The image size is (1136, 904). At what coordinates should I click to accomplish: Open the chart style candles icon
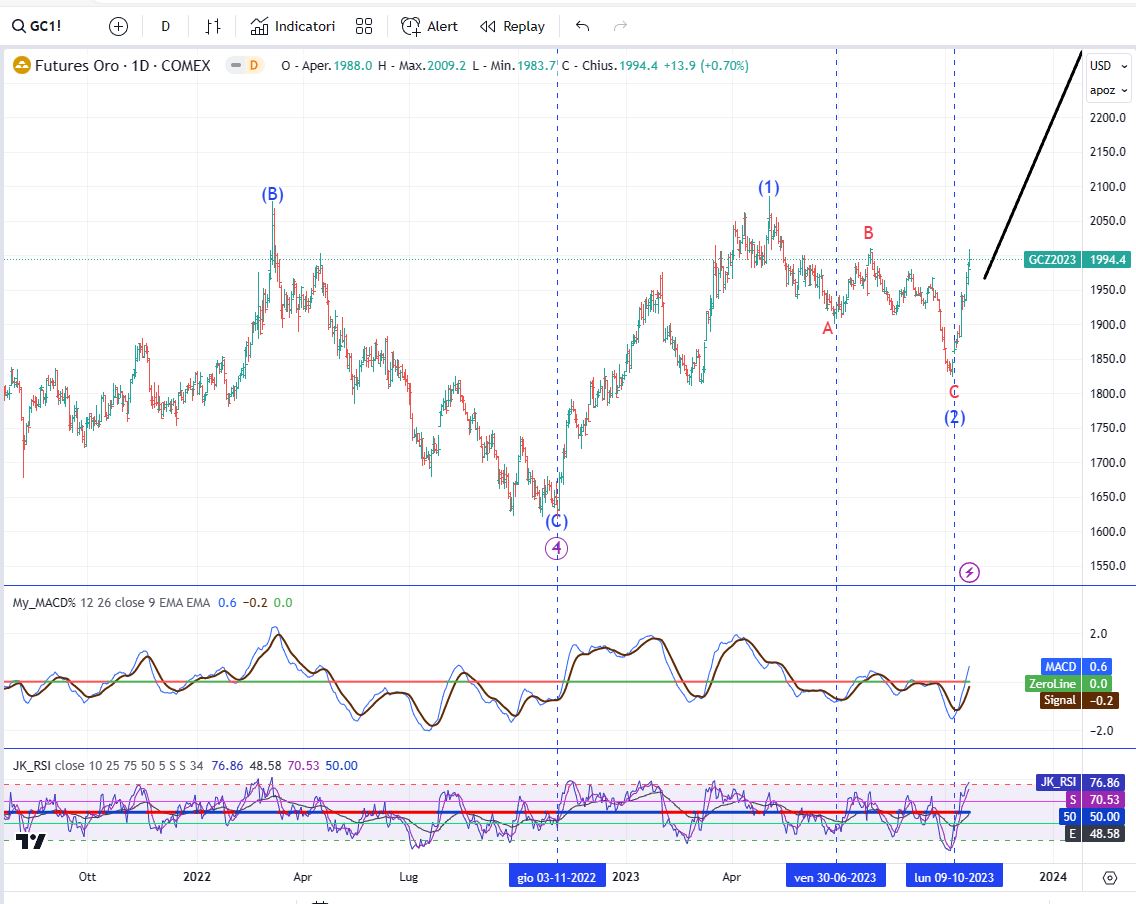tap(213, 26)
